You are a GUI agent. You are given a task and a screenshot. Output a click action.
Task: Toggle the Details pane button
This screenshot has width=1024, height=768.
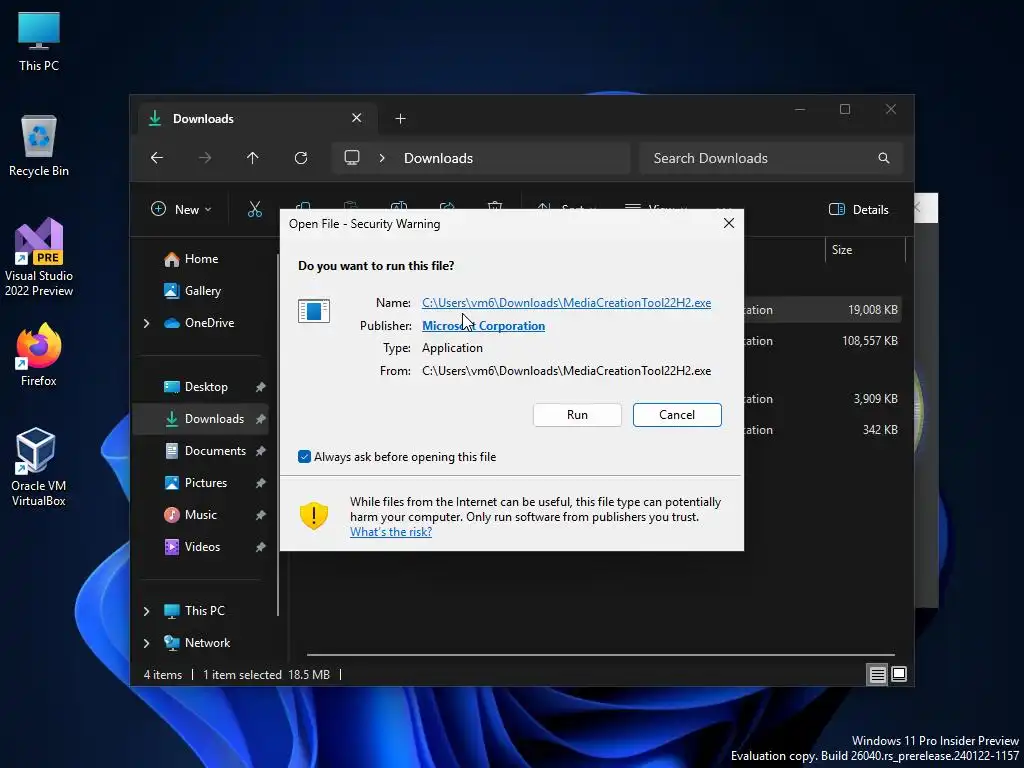859,210
